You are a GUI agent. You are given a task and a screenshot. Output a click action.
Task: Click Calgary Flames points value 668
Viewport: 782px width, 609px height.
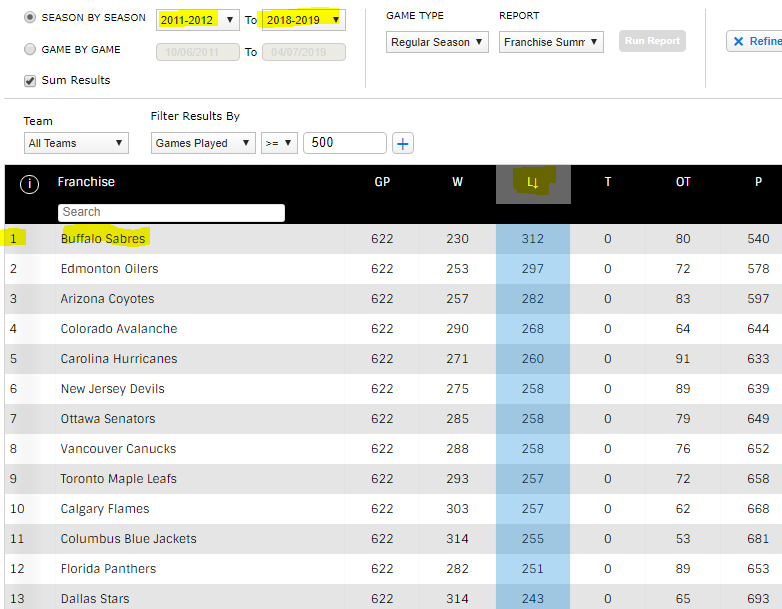(758, 509)
